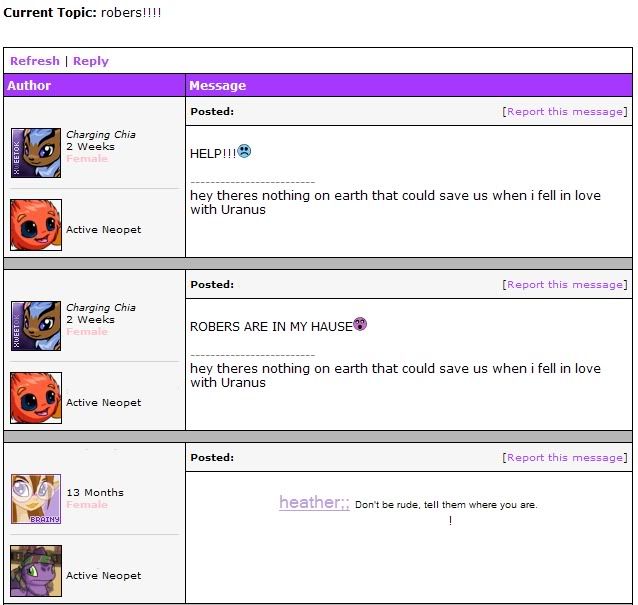
Task: Click Posted: label in third post
Action: click(x=212, y=457)
